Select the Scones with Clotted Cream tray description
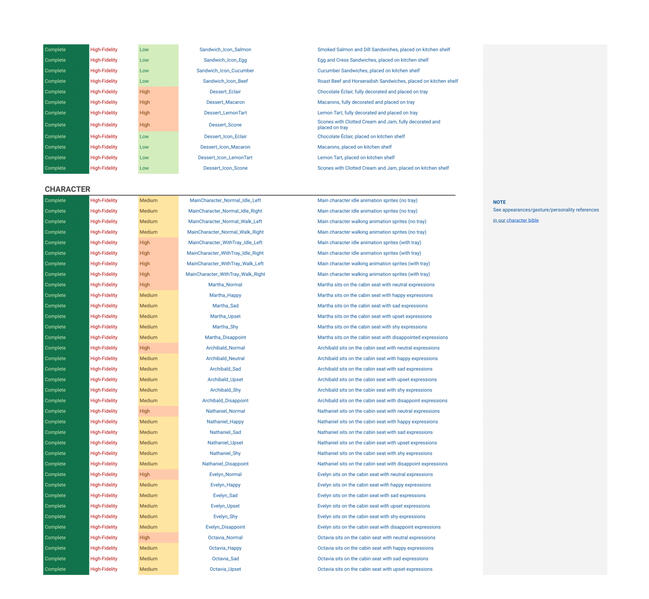649x599 pixels. 379,125
